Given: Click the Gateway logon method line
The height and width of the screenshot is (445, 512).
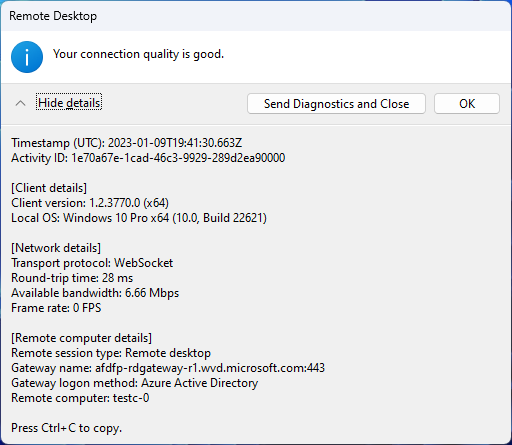Looking at the screenshot, I should [135, 383].
